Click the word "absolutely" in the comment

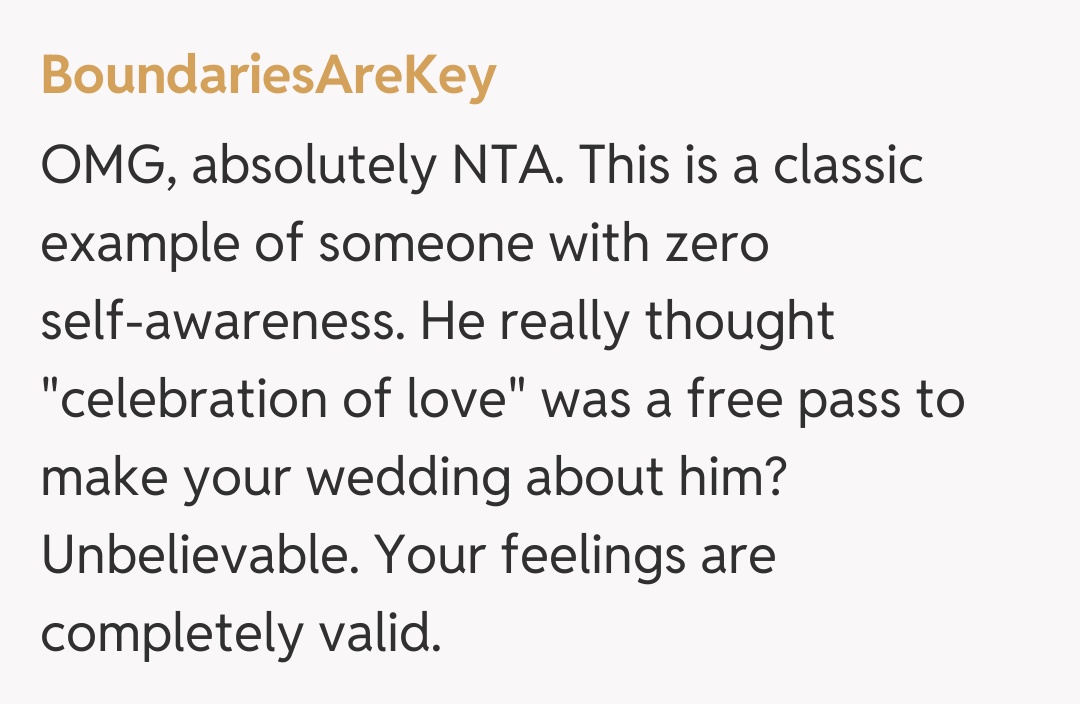(308, 168)
